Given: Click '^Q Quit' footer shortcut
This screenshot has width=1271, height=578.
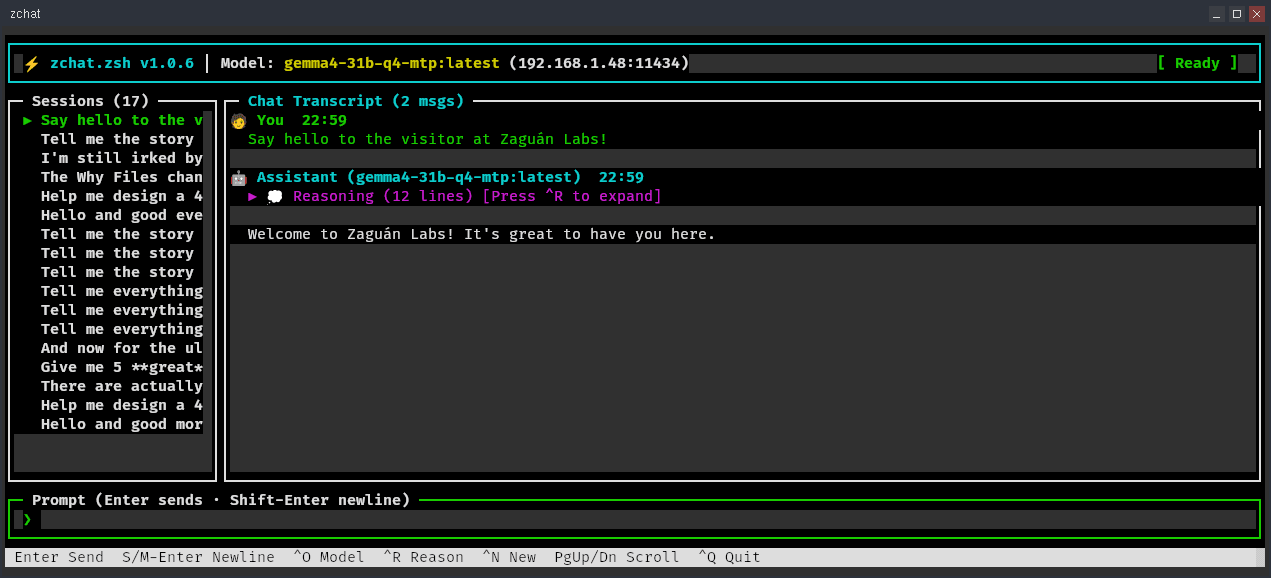Looking at the screenshot, I should (x=729, y=557).
